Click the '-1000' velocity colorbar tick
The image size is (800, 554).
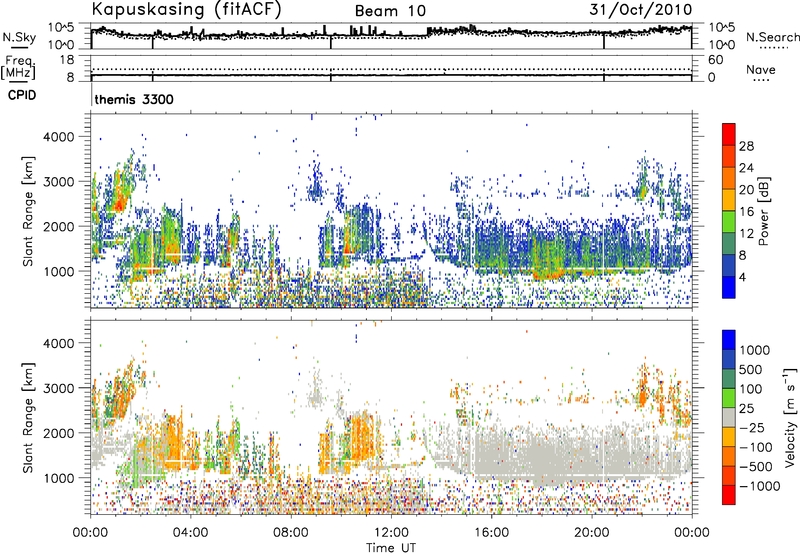[759, 486]
